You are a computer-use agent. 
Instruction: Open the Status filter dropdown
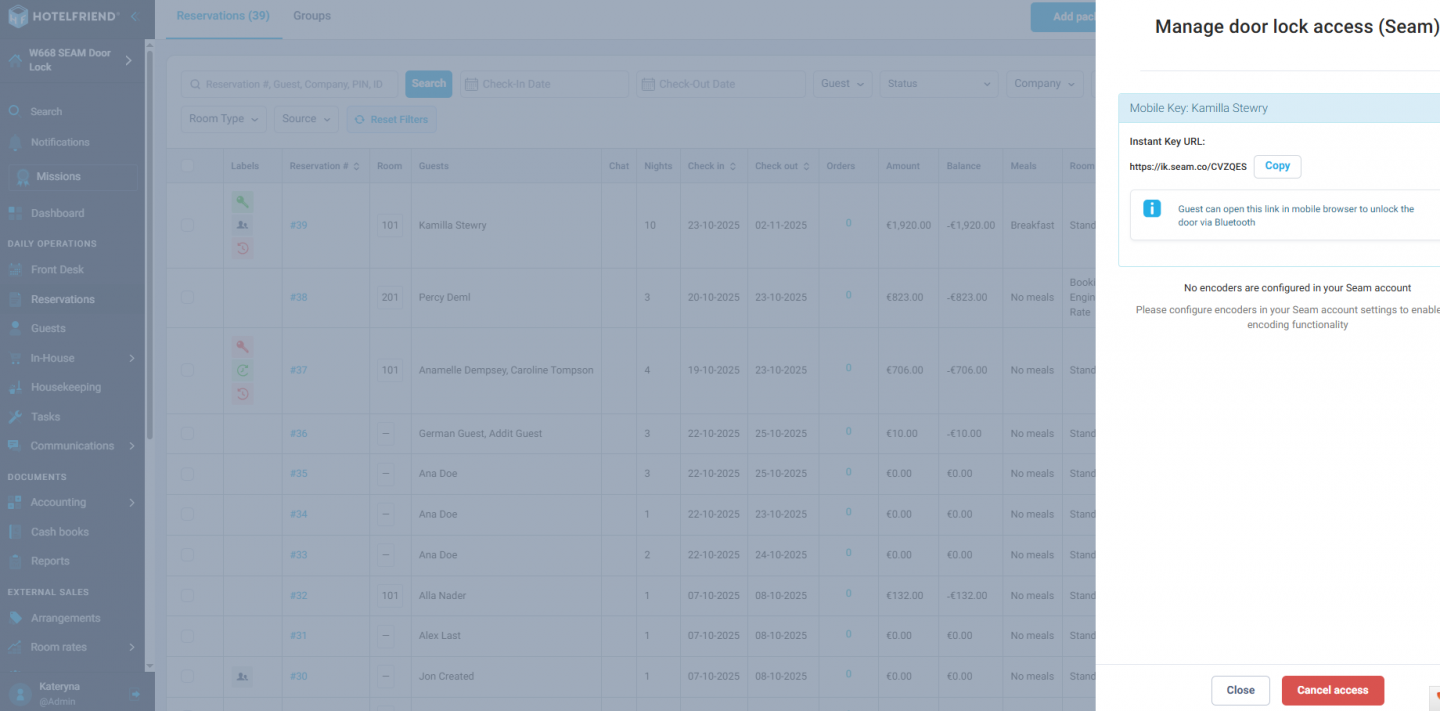click(x=939, y=84)
